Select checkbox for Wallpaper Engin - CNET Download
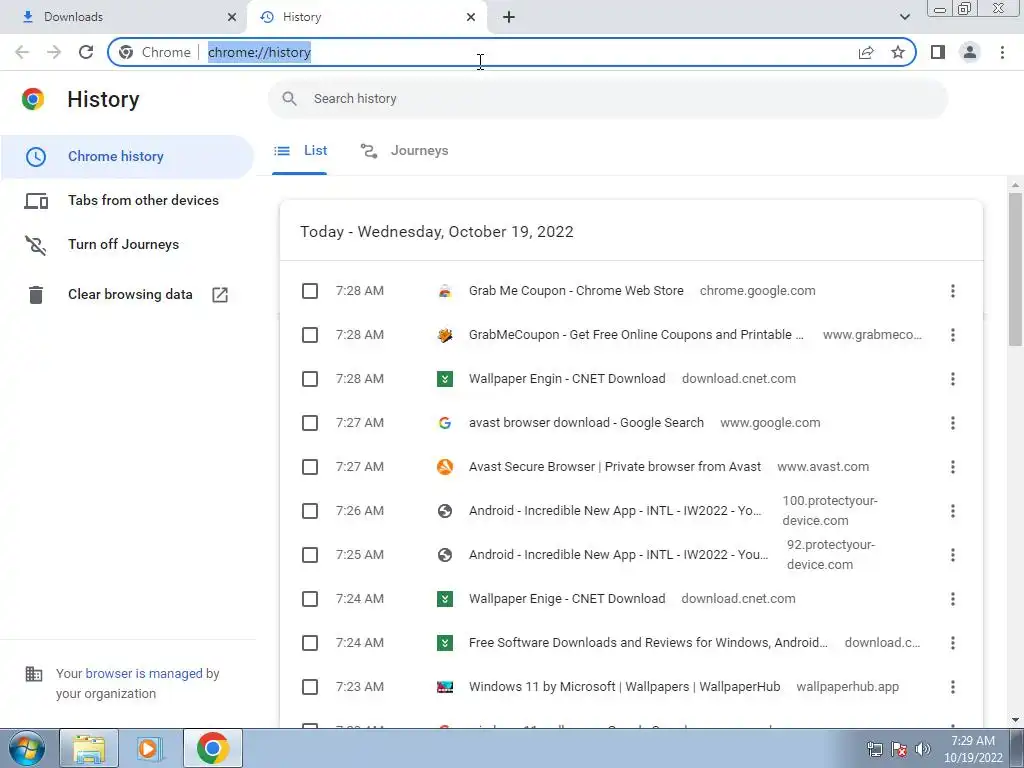The image size is (1024, 768). [x=310, y=379]
